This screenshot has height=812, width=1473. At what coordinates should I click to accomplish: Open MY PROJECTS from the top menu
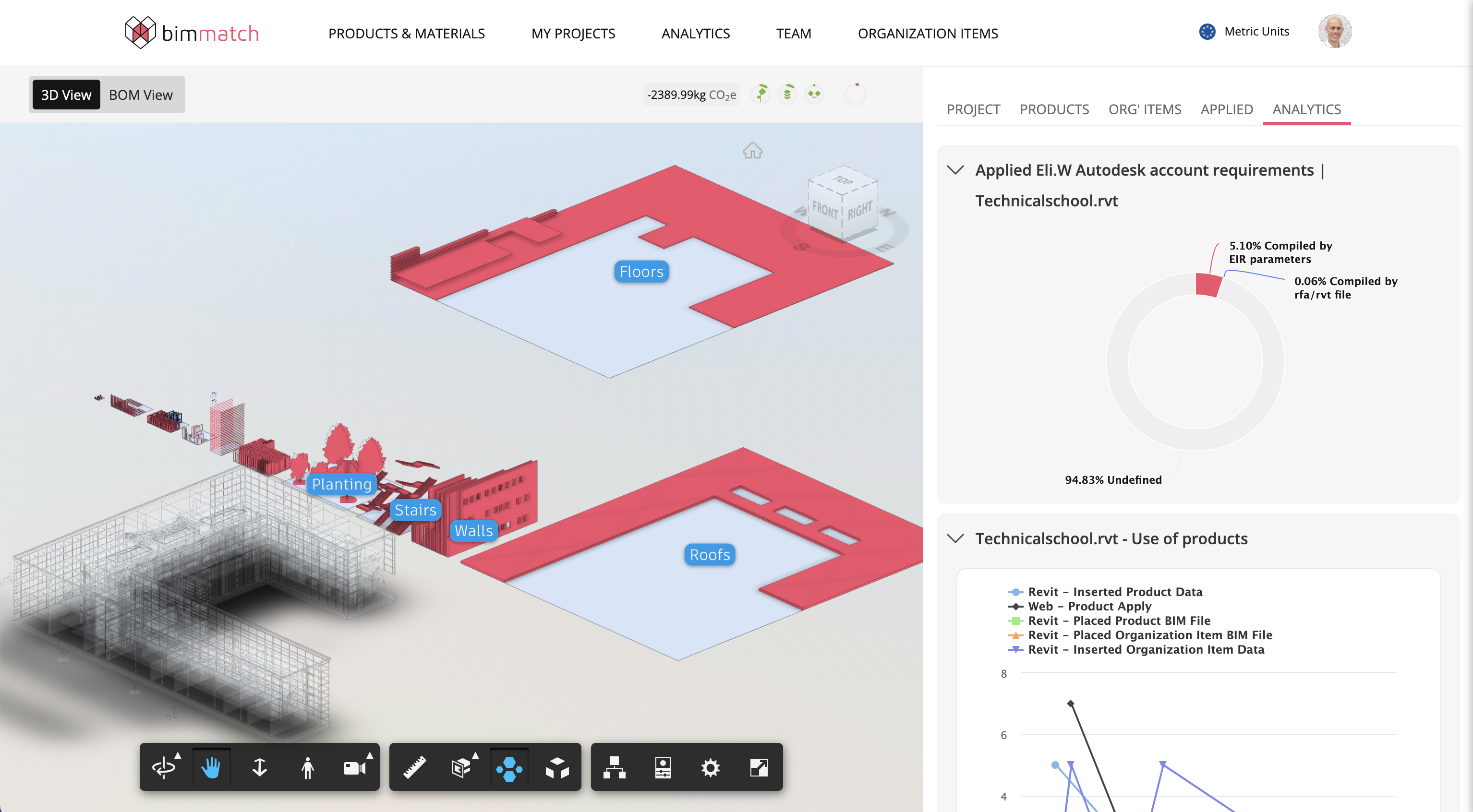pos(573,33)
